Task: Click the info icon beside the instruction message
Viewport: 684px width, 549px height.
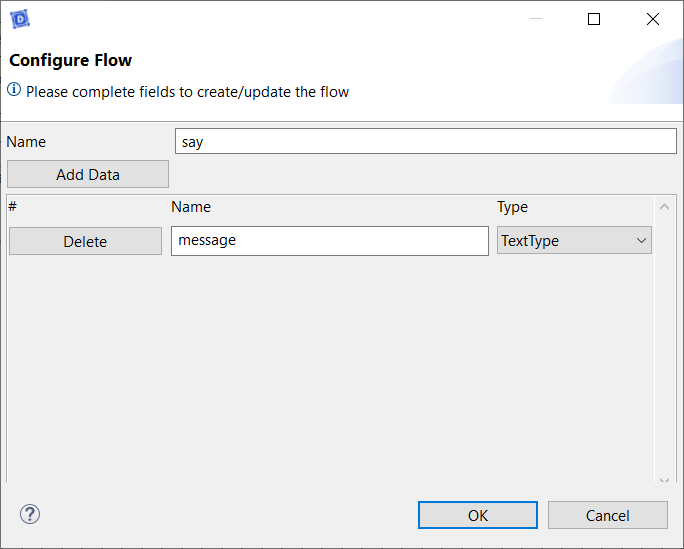Action: 14,90
